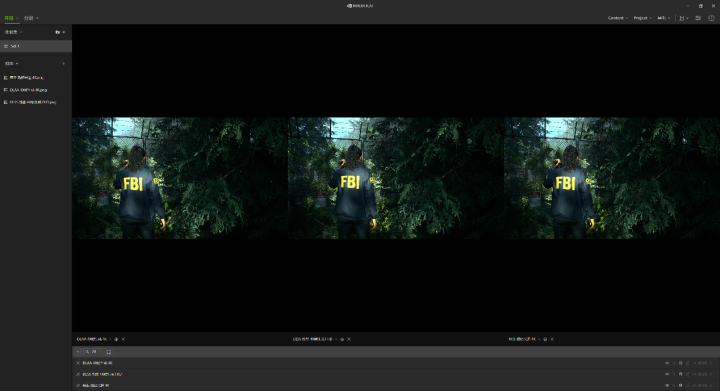The width and height of the screenshot is (720, 391).
Task: Open the layout mode icon in the top toolbar
Action: [x=682, y=18]
